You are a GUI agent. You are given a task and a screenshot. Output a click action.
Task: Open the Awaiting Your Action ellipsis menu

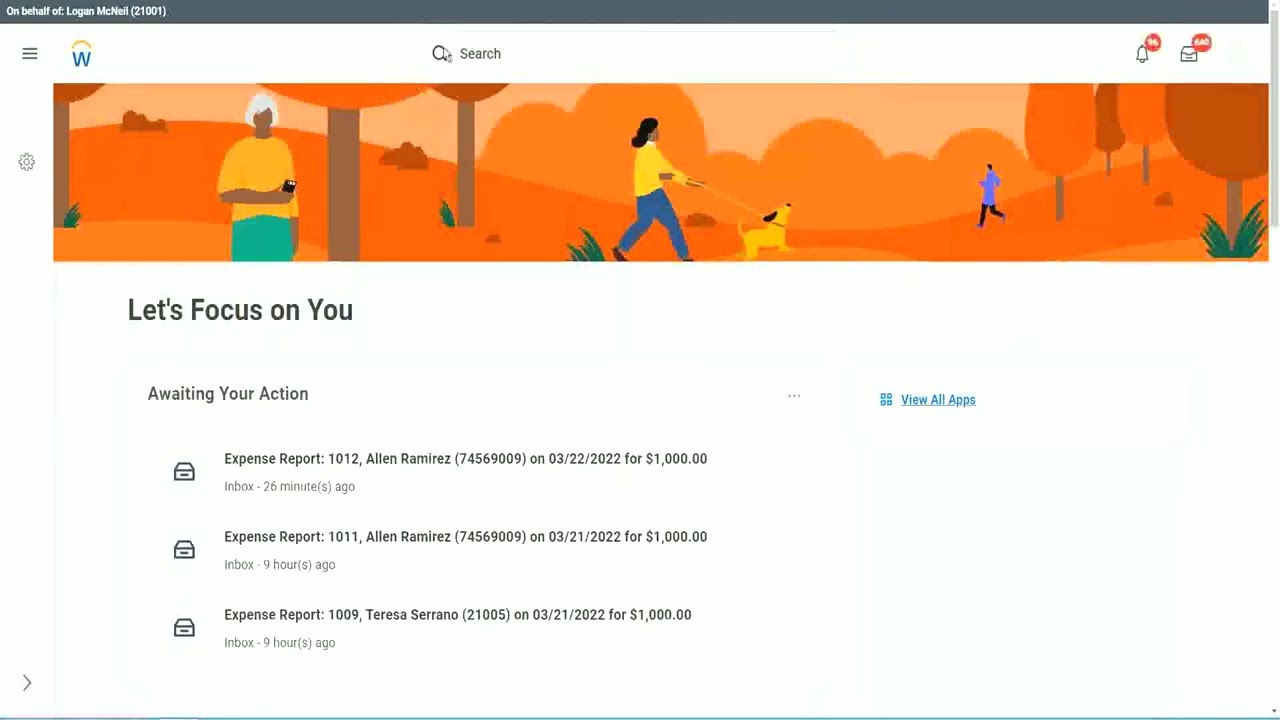[794, 396]
